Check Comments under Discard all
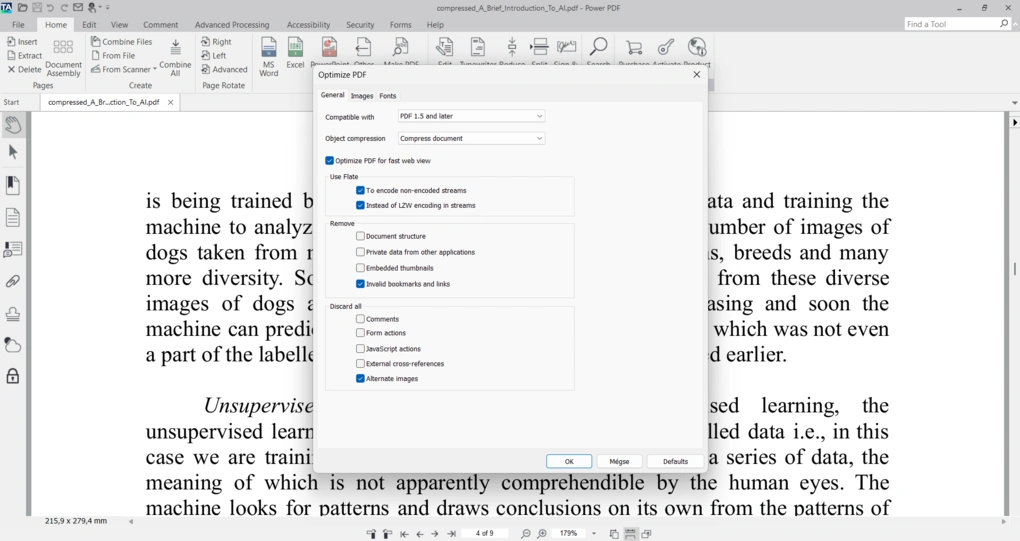The height and width of the screenshot is (541, 1020). (x=360, y=319)
